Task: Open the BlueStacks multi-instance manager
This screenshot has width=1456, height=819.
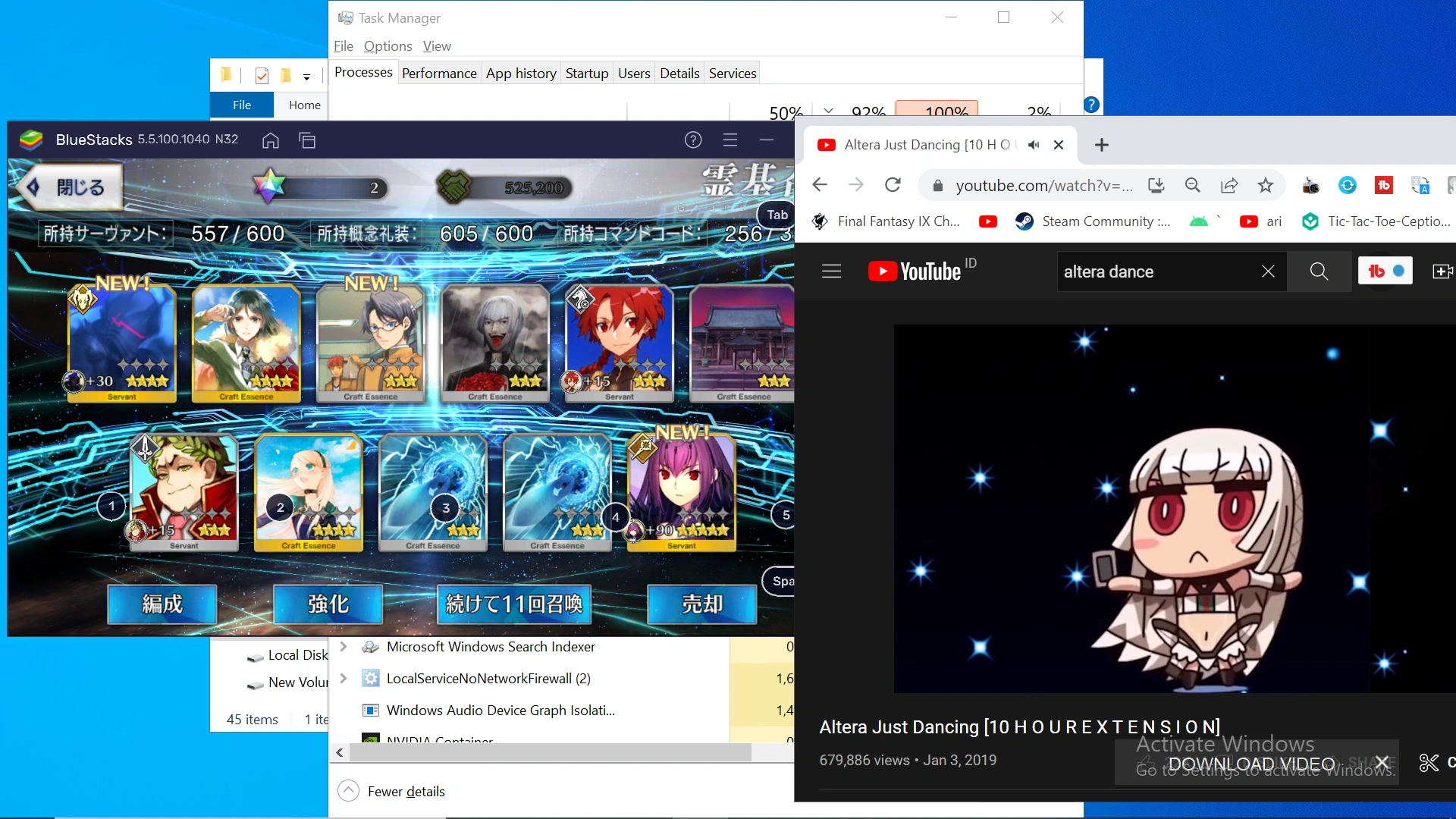Action: tap(307, 140)
